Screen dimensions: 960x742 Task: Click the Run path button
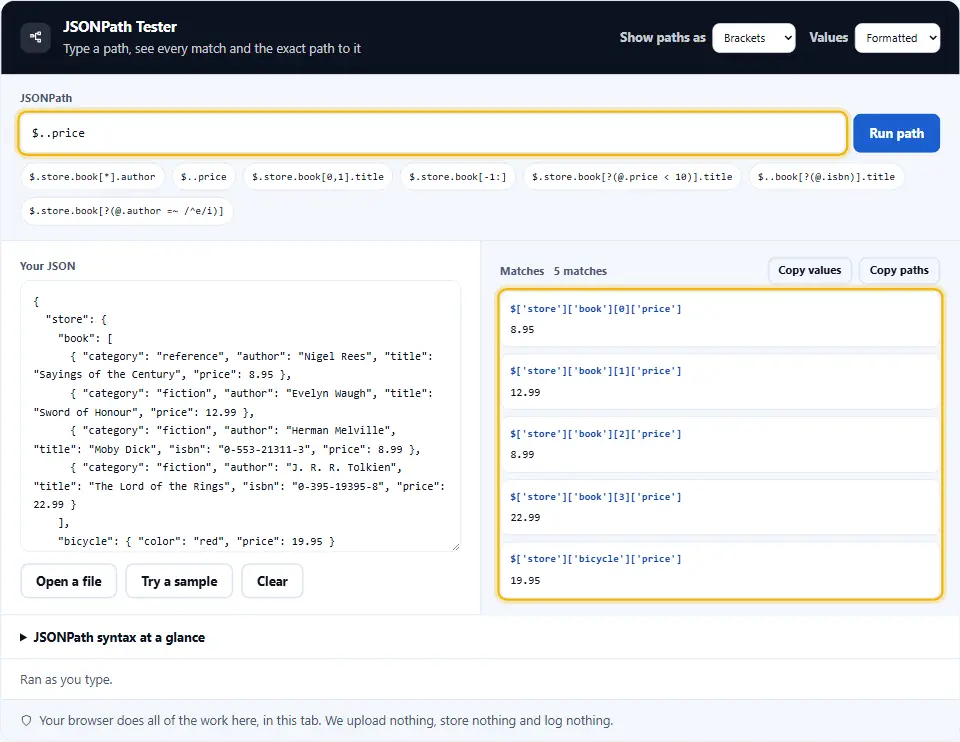point(896,133)
